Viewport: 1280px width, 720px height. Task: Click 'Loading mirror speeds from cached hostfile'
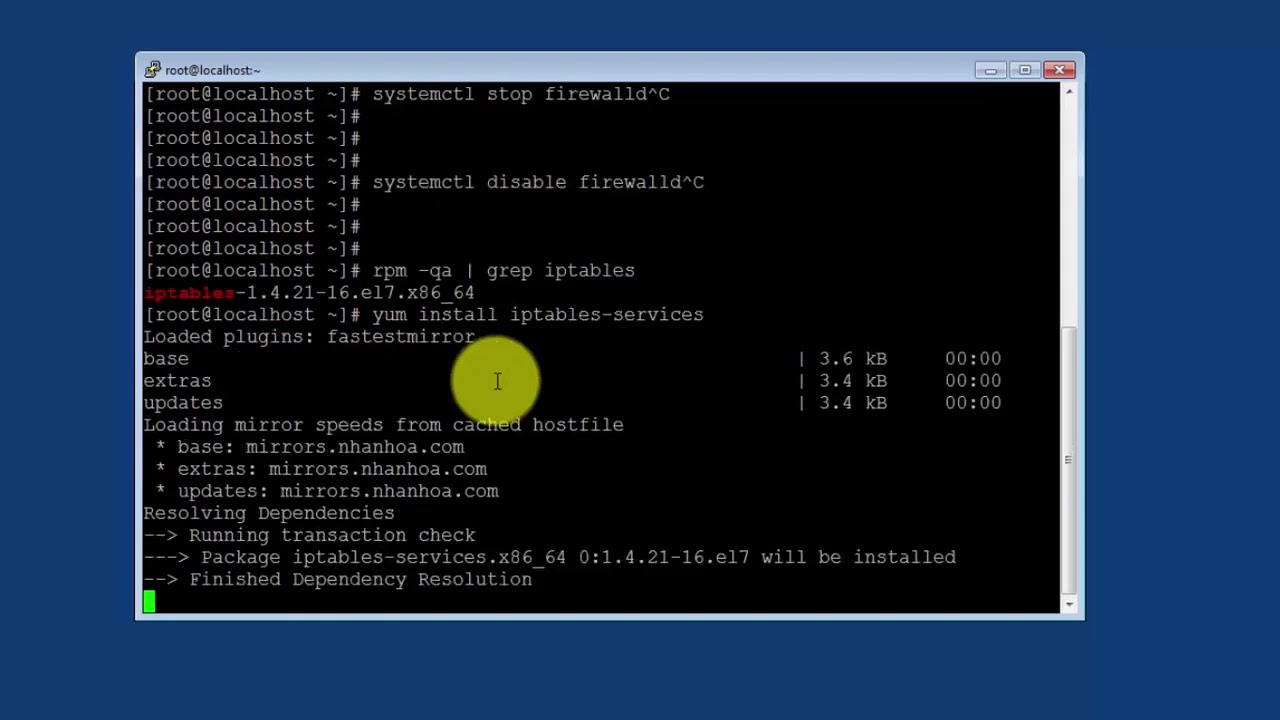click(x=383, y=425)
